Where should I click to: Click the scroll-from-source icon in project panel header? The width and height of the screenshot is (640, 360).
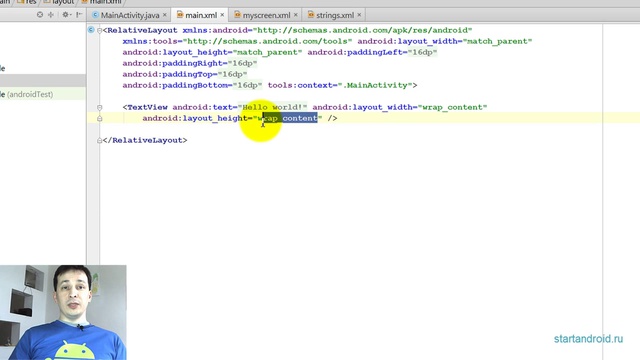(x=40, y=15)
